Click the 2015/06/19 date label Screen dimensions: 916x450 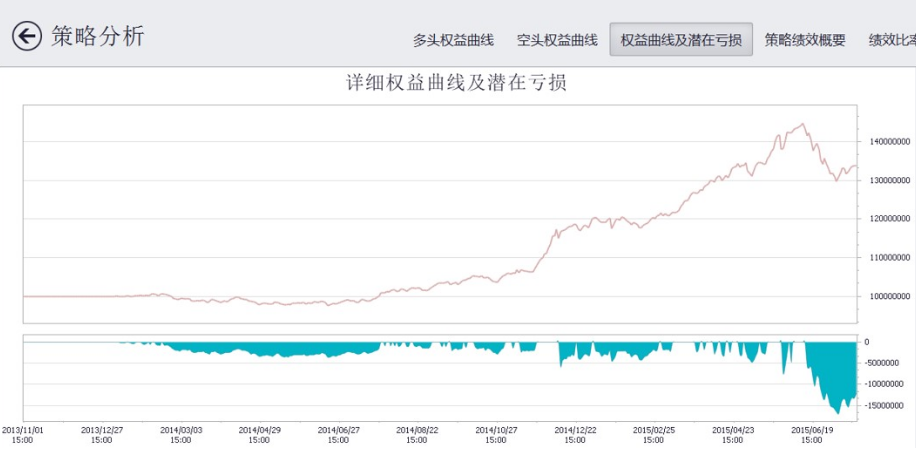[812, 434]
